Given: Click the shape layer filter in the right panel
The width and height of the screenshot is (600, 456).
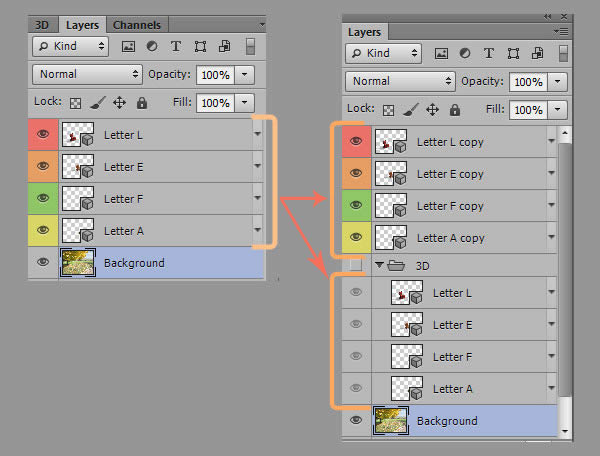Looking at the screenshot, I should pos(513,53).
